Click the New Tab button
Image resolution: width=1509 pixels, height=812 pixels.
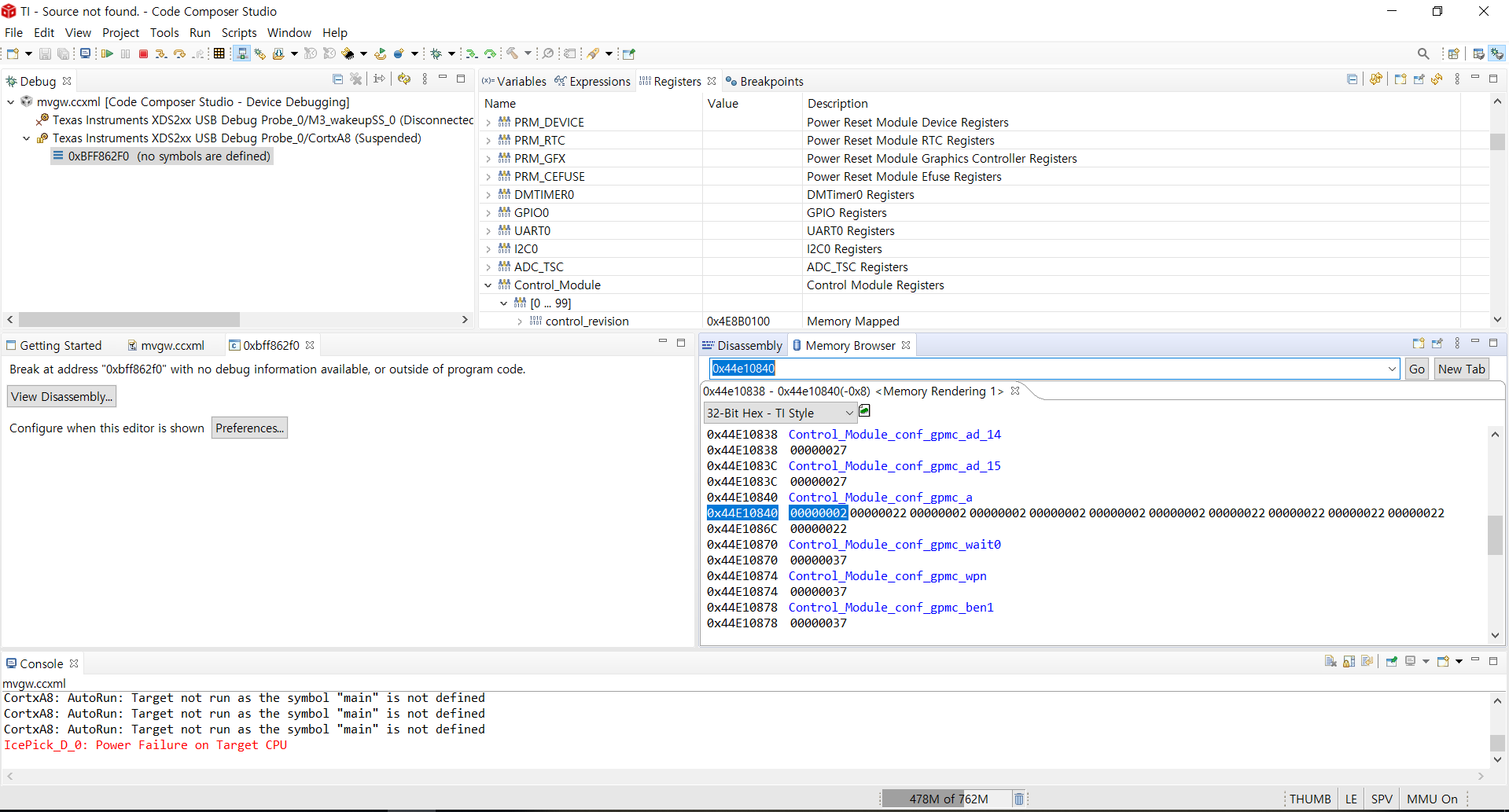(1462, 369)
